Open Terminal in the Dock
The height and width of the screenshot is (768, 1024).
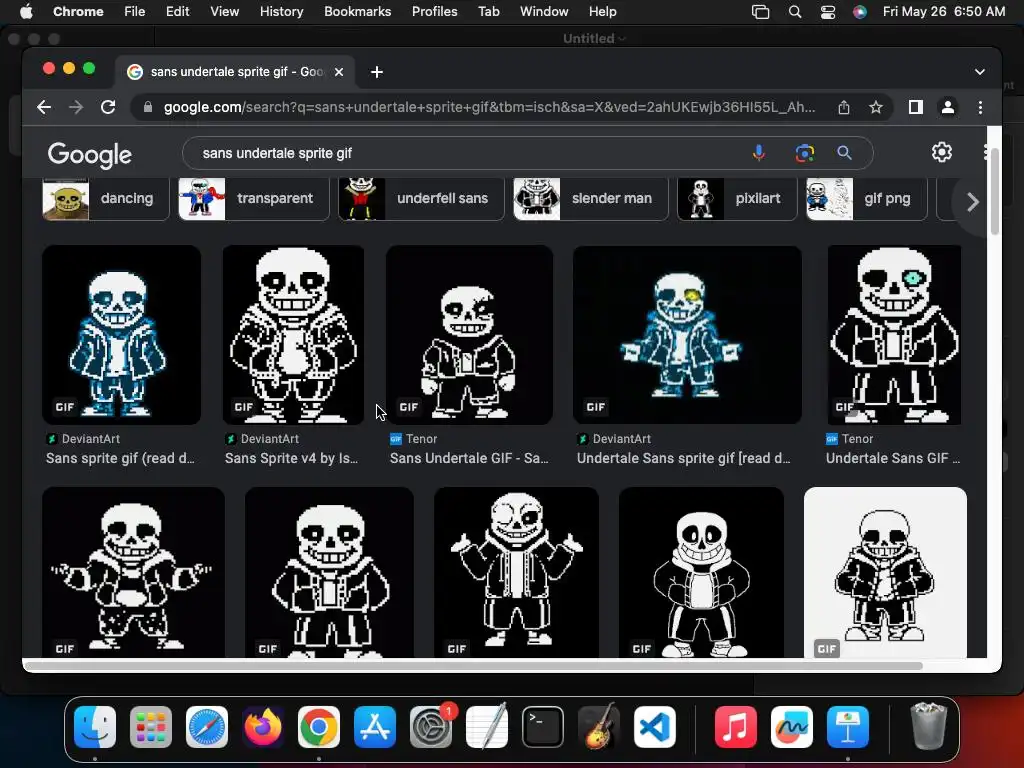[x=543, y=727]
